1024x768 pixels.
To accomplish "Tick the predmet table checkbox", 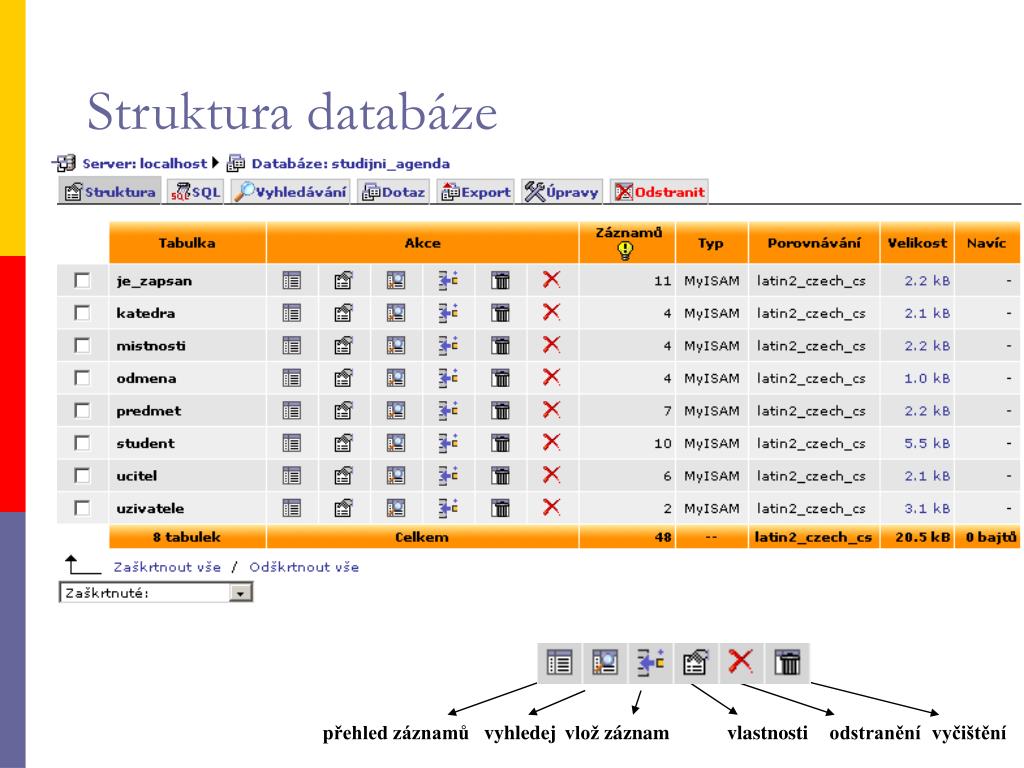I will [82, 410].
